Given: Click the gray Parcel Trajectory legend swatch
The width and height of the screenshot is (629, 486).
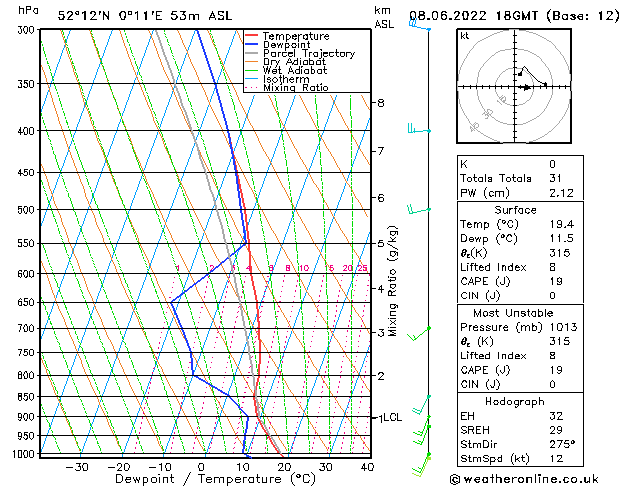Looking at the screenshot, I should click(x=252, y=53).
